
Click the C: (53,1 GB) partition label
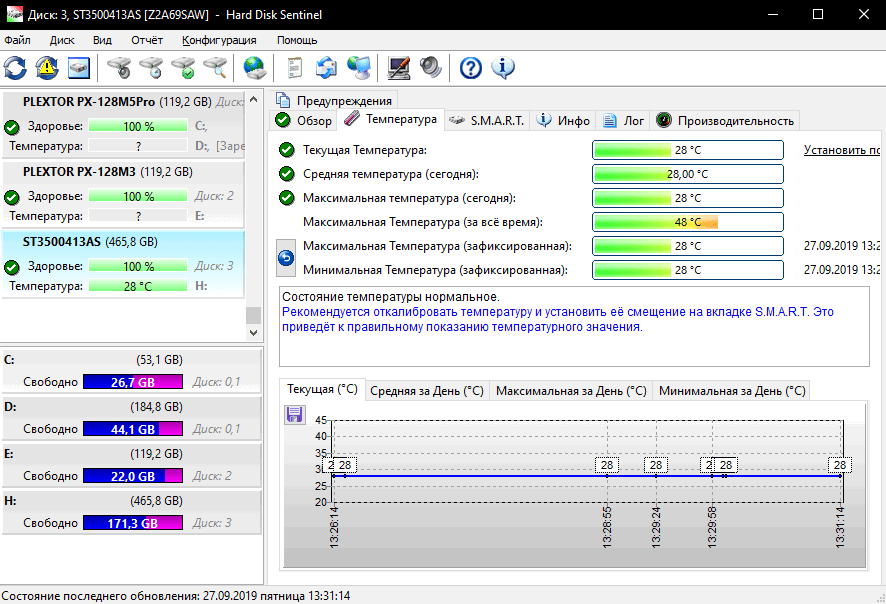pyautogui.click(x=93, y=360)
